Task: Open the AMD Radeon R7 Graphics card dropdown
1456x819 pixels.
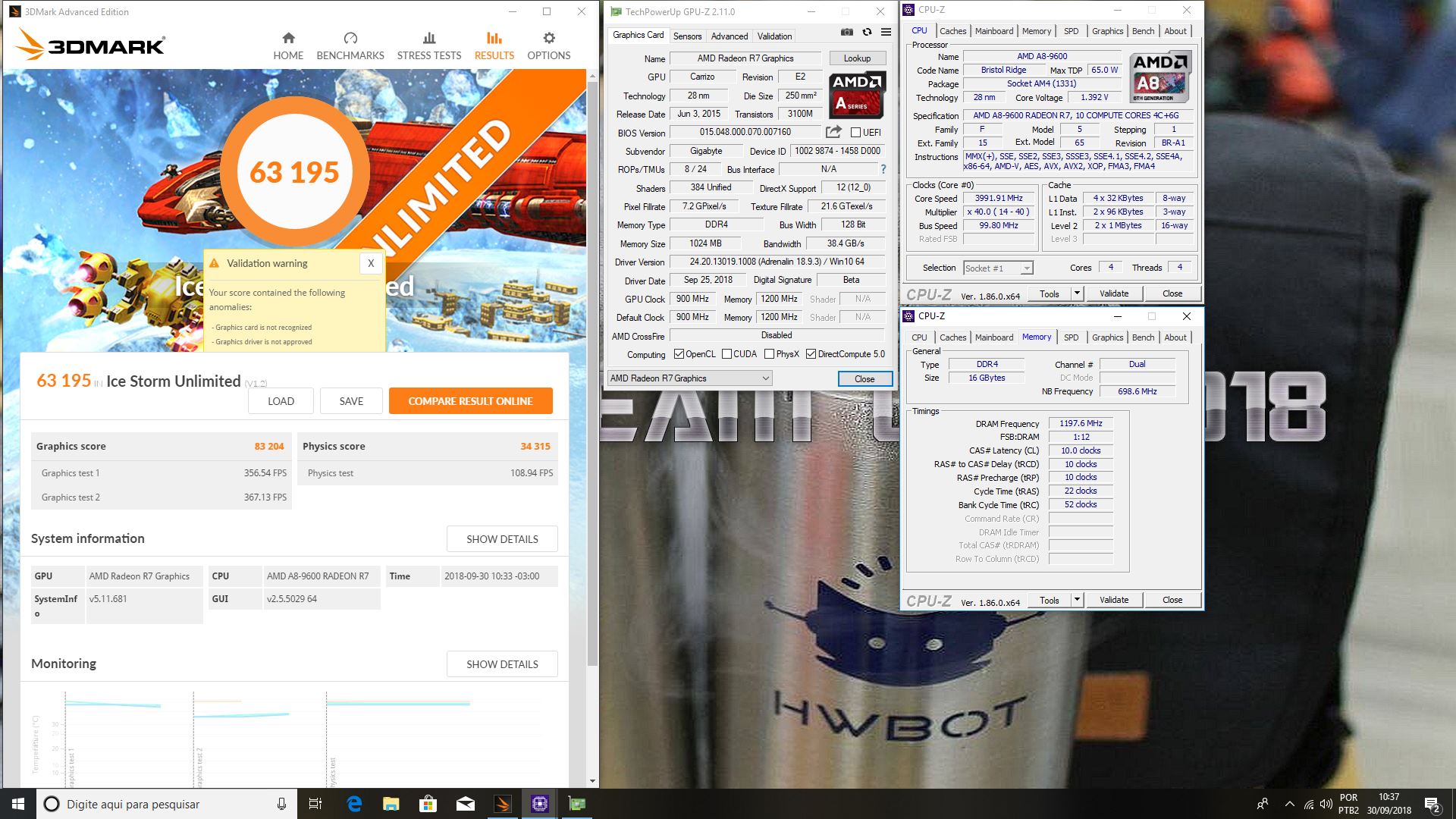Action: tap(689, 378)
